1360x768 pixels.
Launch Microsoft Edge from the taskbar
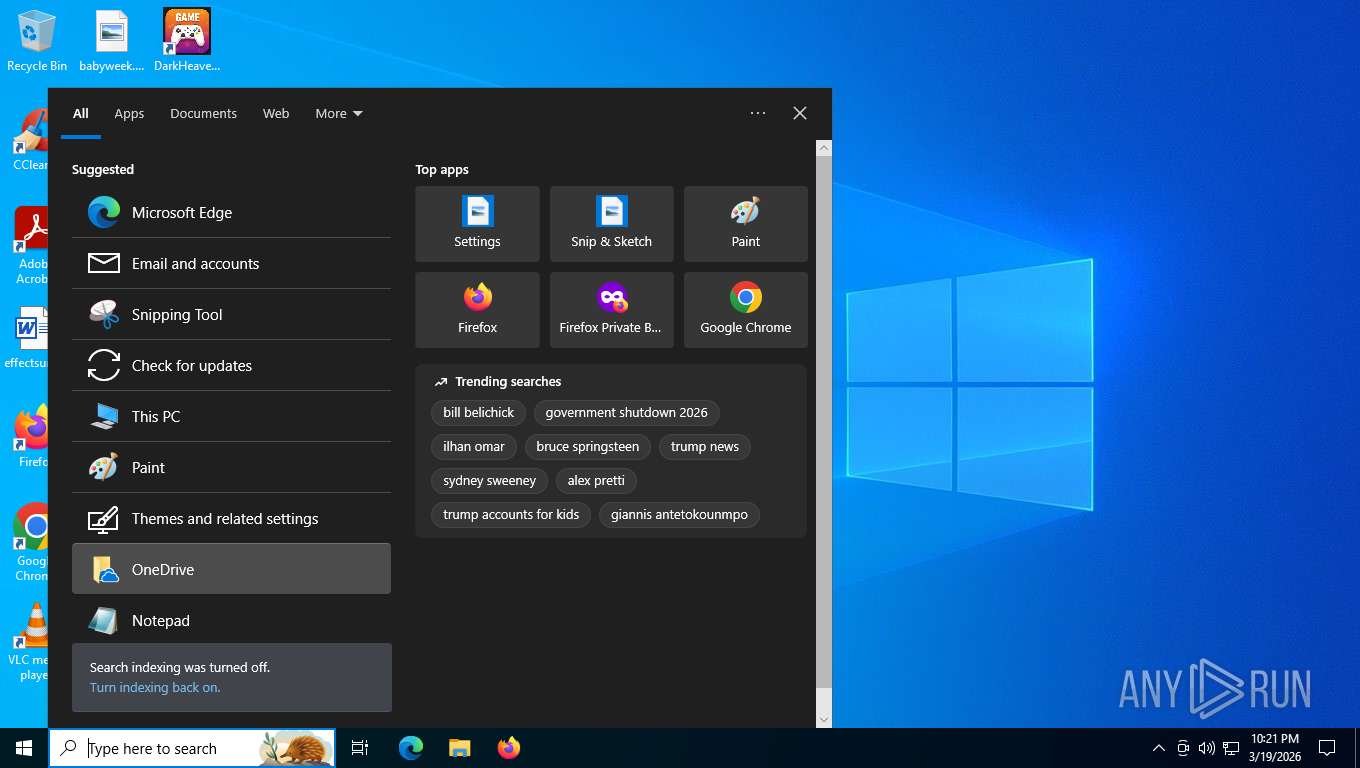click(x=411, y=748)
